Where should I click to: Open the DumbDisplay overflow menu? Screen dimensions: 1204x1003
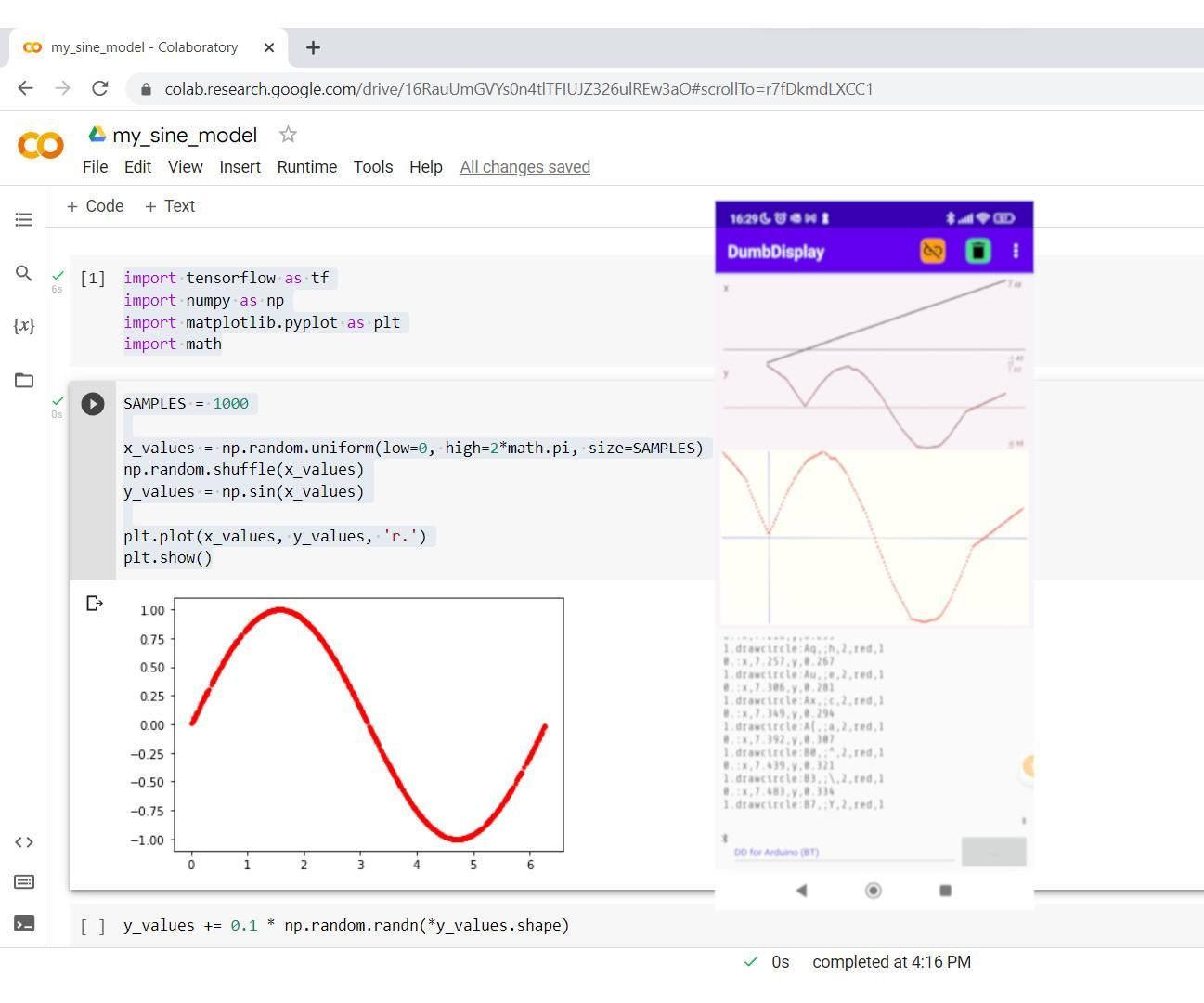[1015, 251]
